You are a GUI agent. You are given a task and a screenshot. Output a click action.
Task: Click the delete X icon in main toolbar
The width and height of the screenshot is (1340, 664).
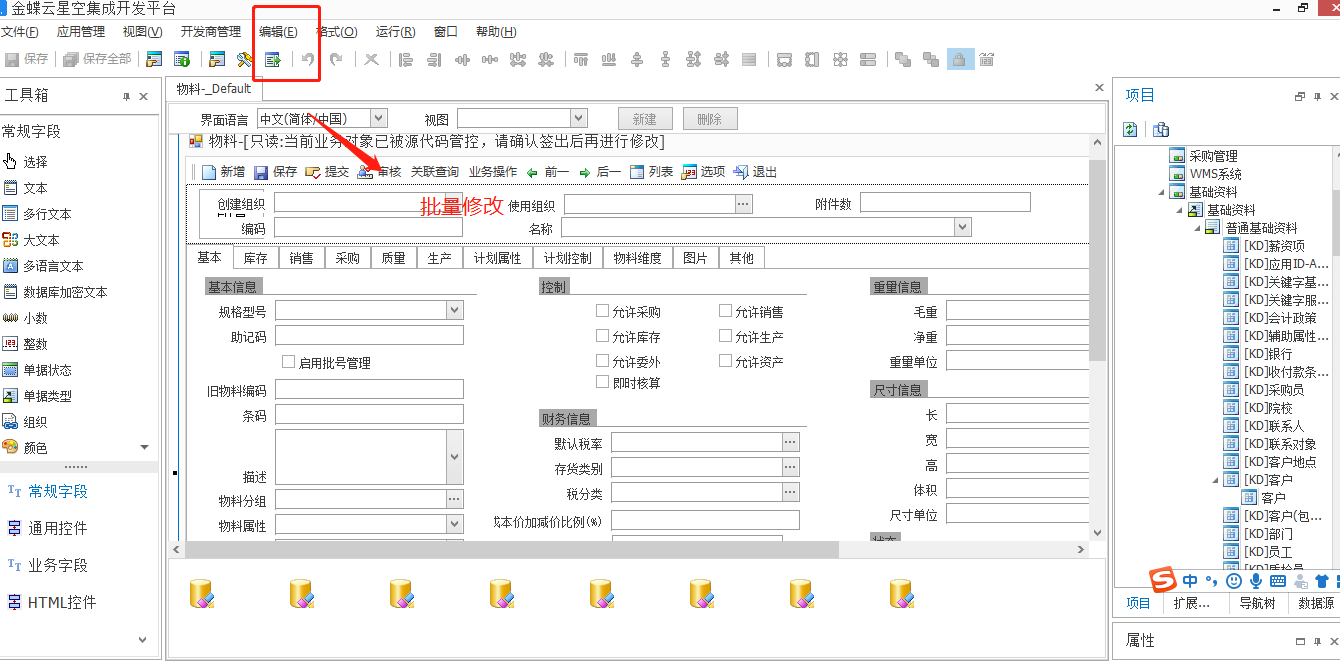click(x=371, y=59)
